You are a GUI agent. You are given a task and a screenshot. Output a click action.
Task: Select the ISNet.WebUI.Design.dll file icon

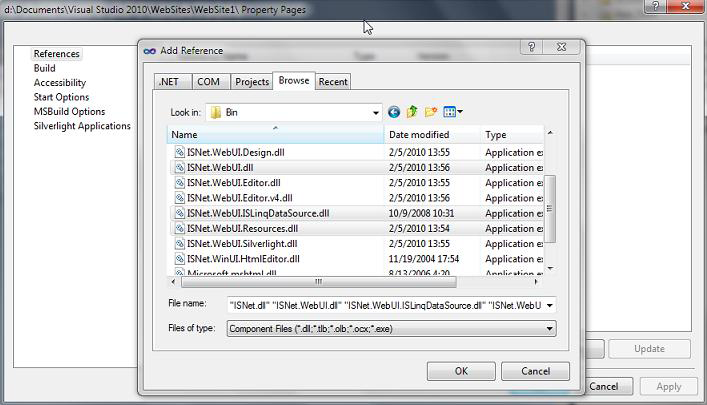[179, 152]
